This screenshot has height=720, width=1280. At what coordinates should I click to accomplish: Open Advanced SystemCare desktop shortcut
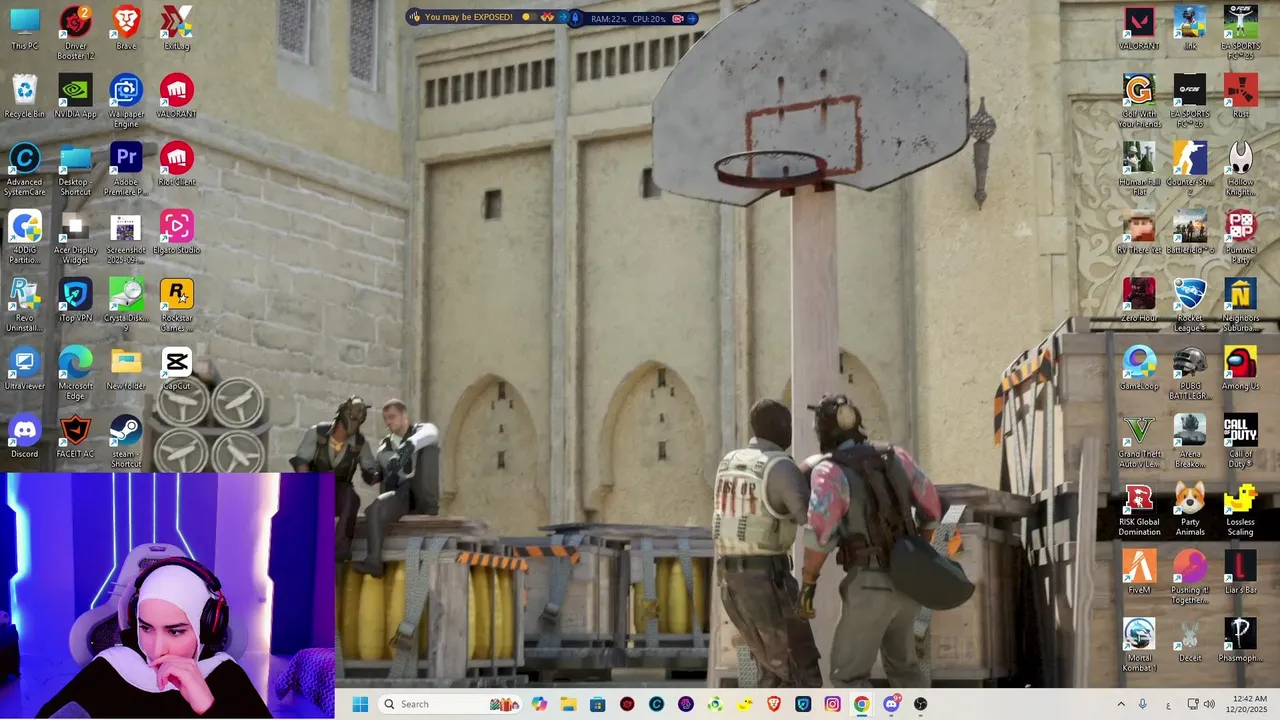(x=24, y=169)
